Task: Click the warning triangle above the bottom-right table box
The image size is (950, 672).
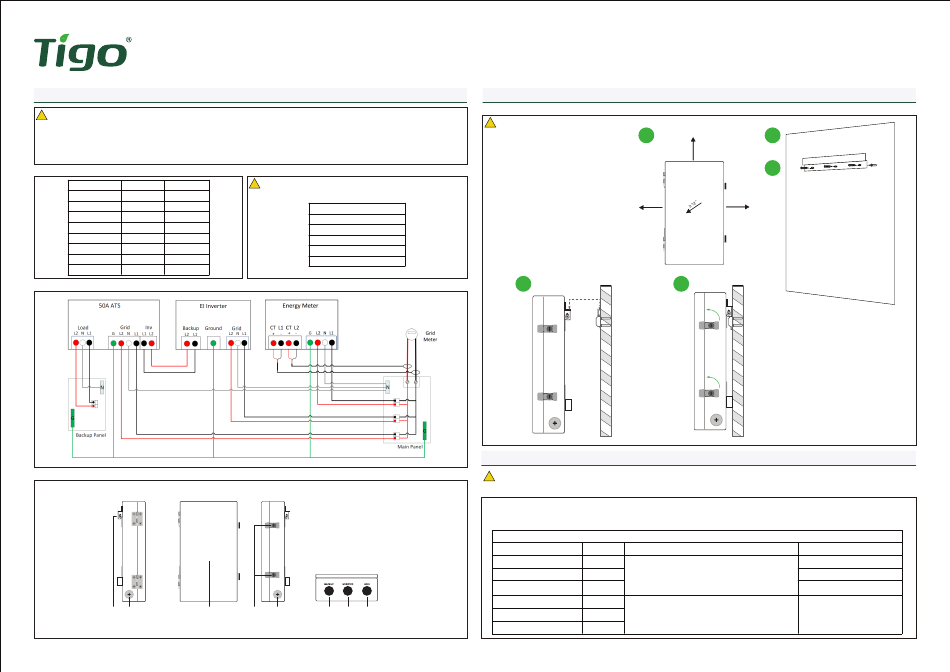Action: tap(489, 476)
